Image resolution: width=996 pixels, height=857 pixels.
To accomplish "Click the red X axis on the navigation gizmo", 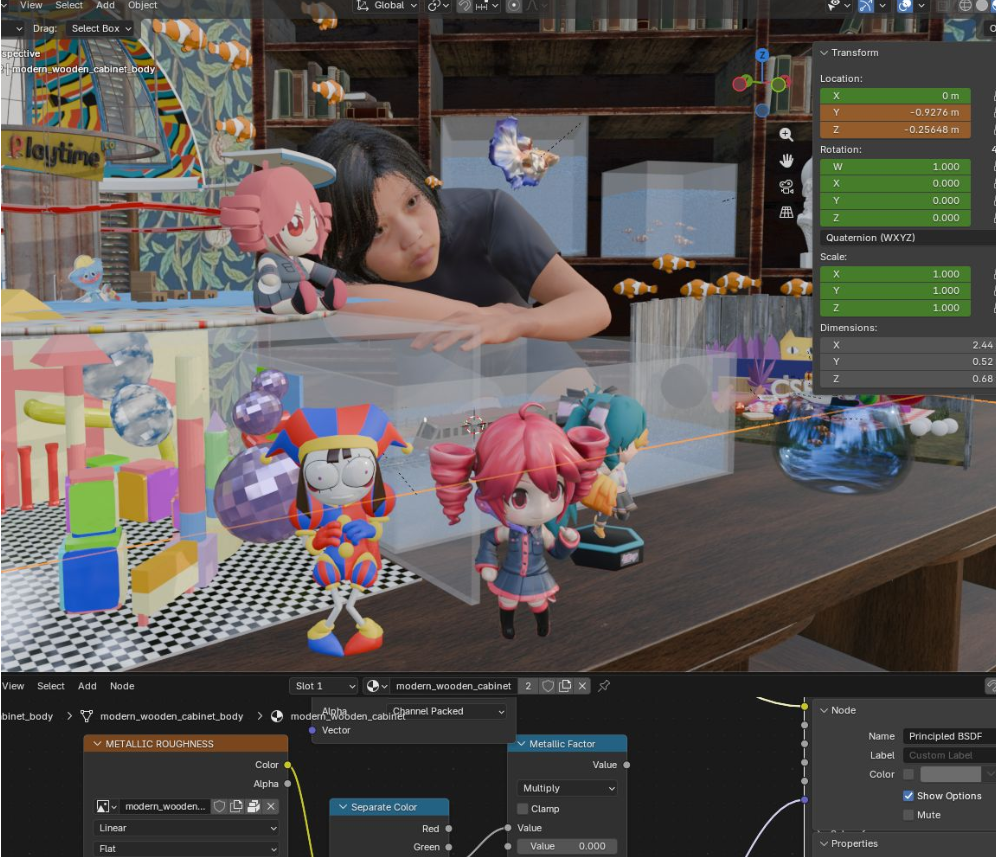I will (739, 84).
